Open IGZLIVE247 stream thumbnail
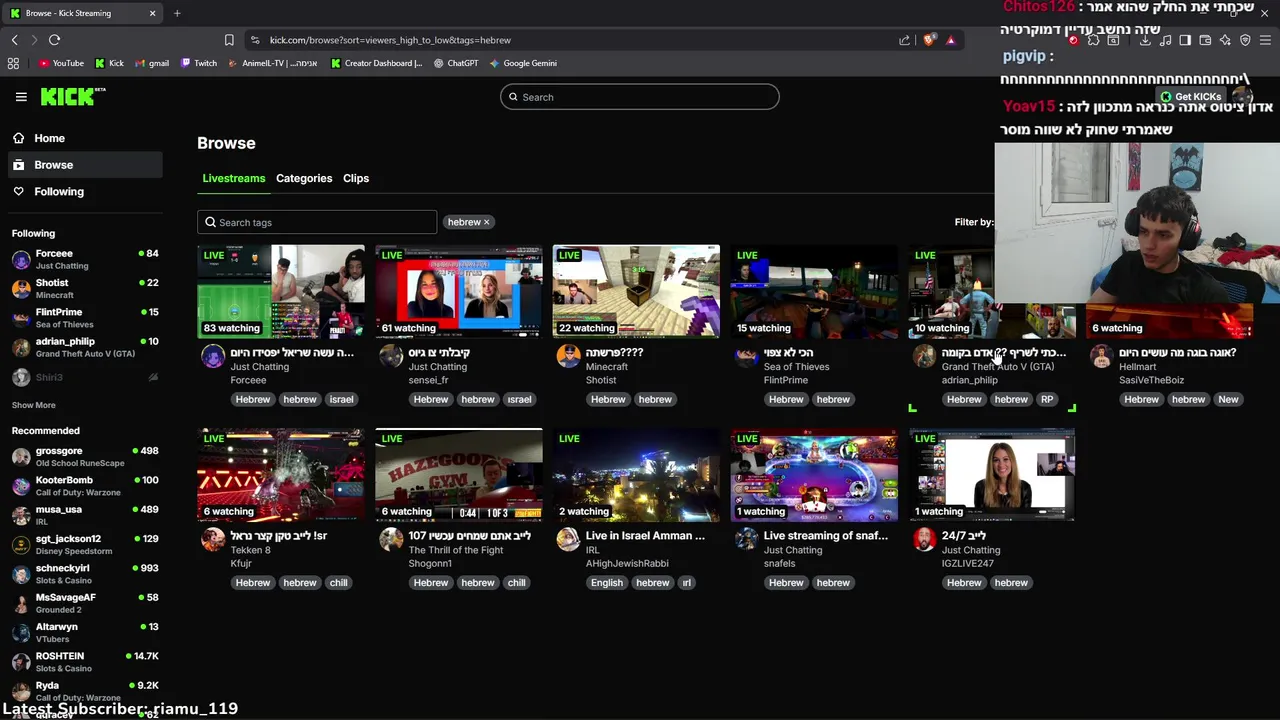 (992, 475)
